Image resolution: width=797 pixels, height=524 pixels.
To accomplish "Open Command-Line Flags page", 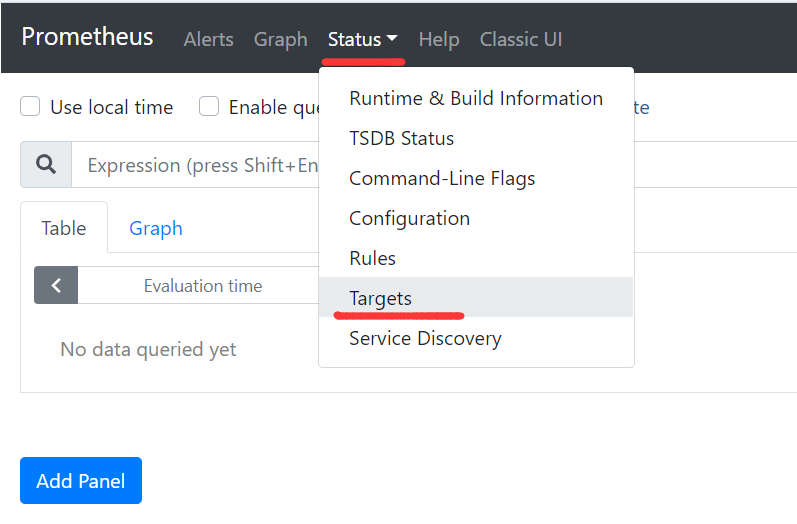I will [x=476, y=178].
